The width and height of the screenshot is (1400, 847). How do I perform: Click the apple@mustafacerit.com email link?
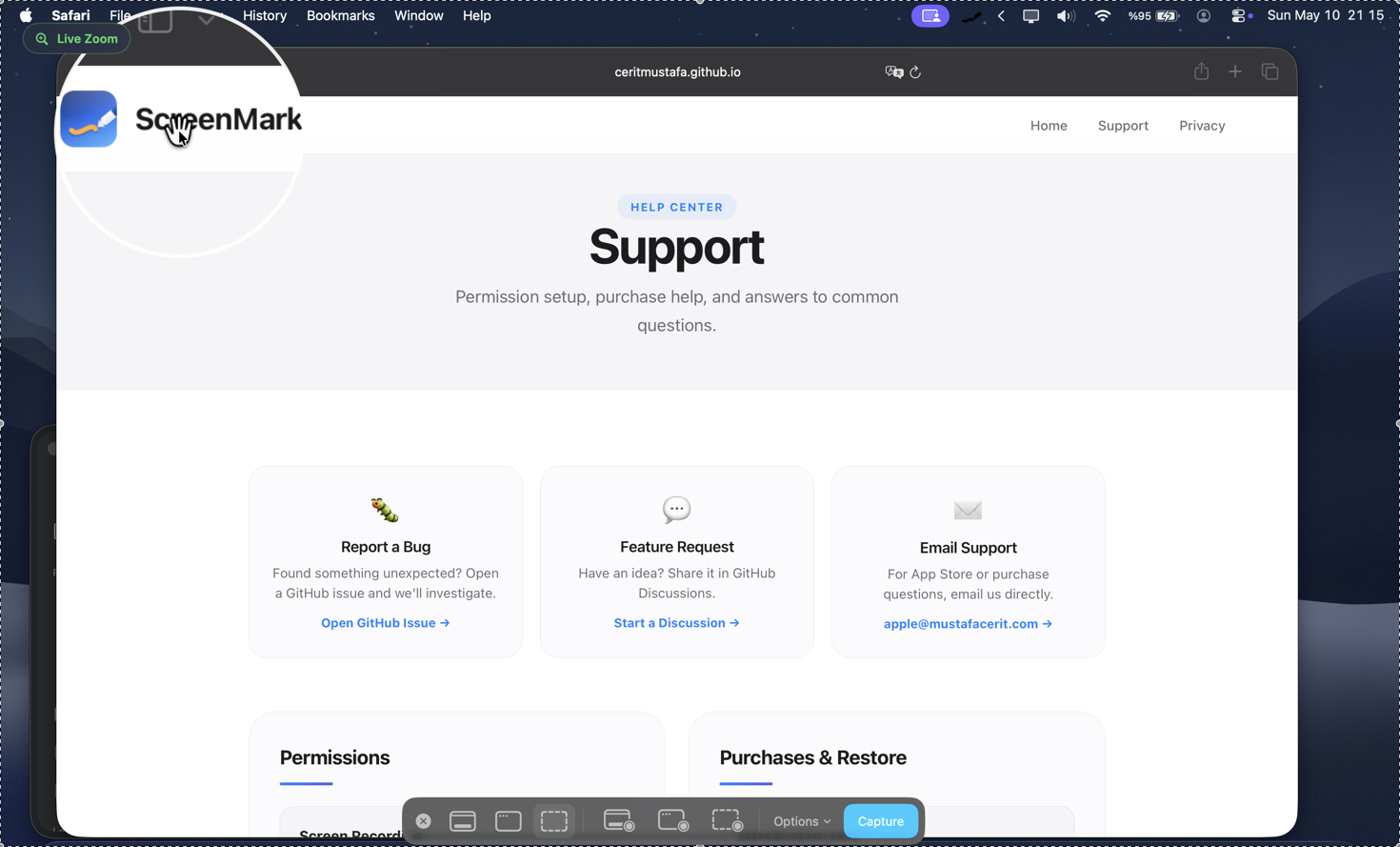[x=969, y=624]
